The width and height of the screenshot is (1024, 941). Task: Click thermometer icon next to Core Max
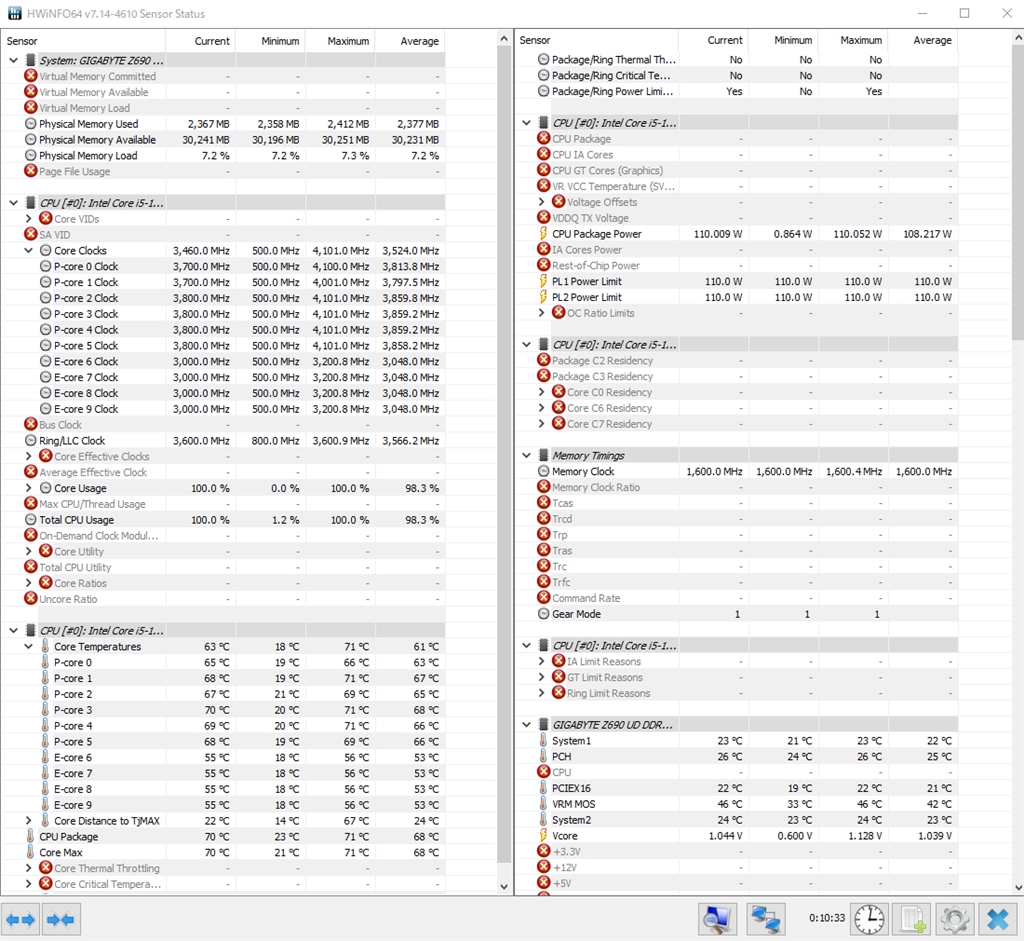31,852
